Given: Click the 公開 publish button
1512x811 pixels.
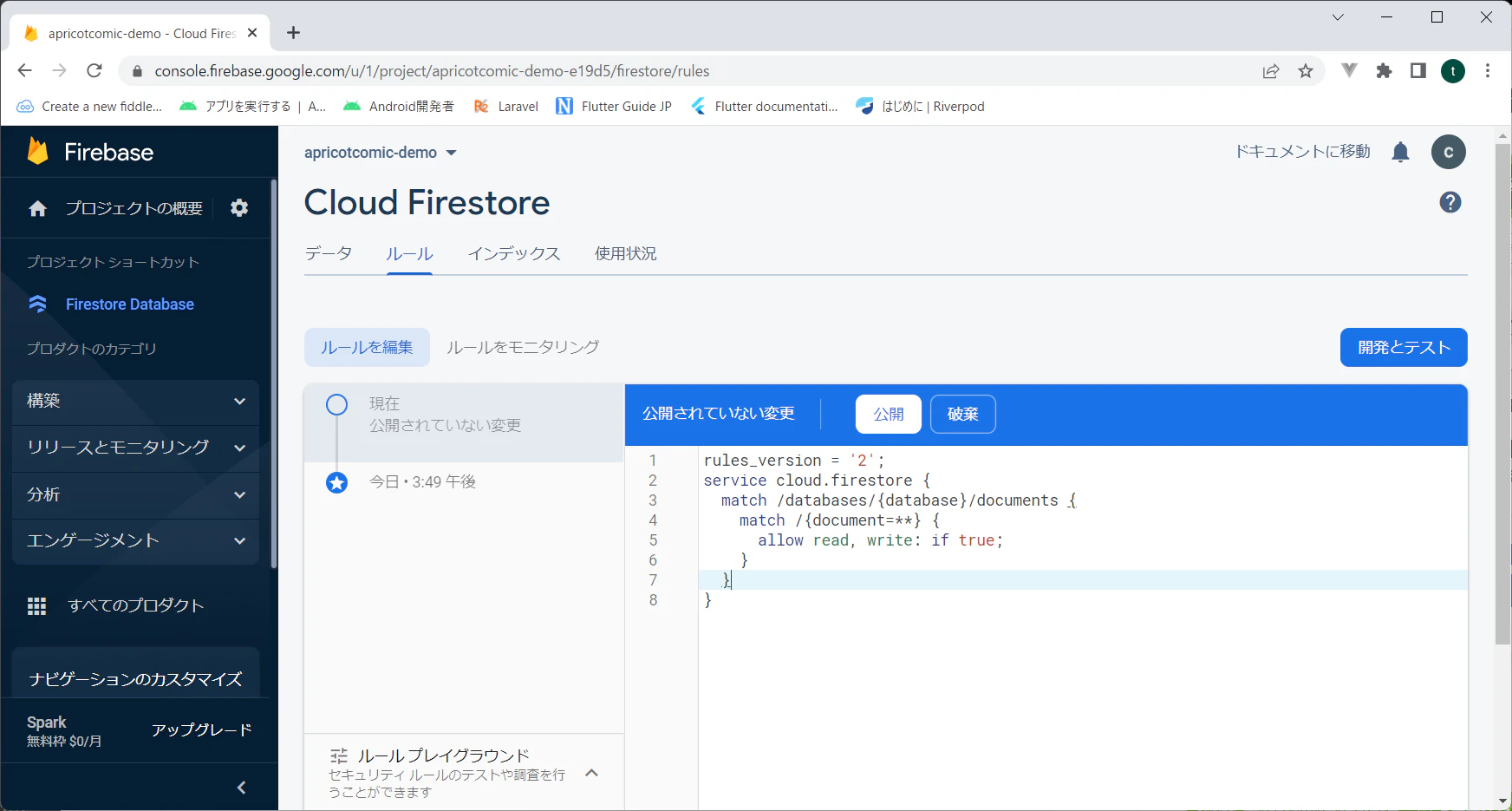Looking at the screenshot, I should (889, 415).
